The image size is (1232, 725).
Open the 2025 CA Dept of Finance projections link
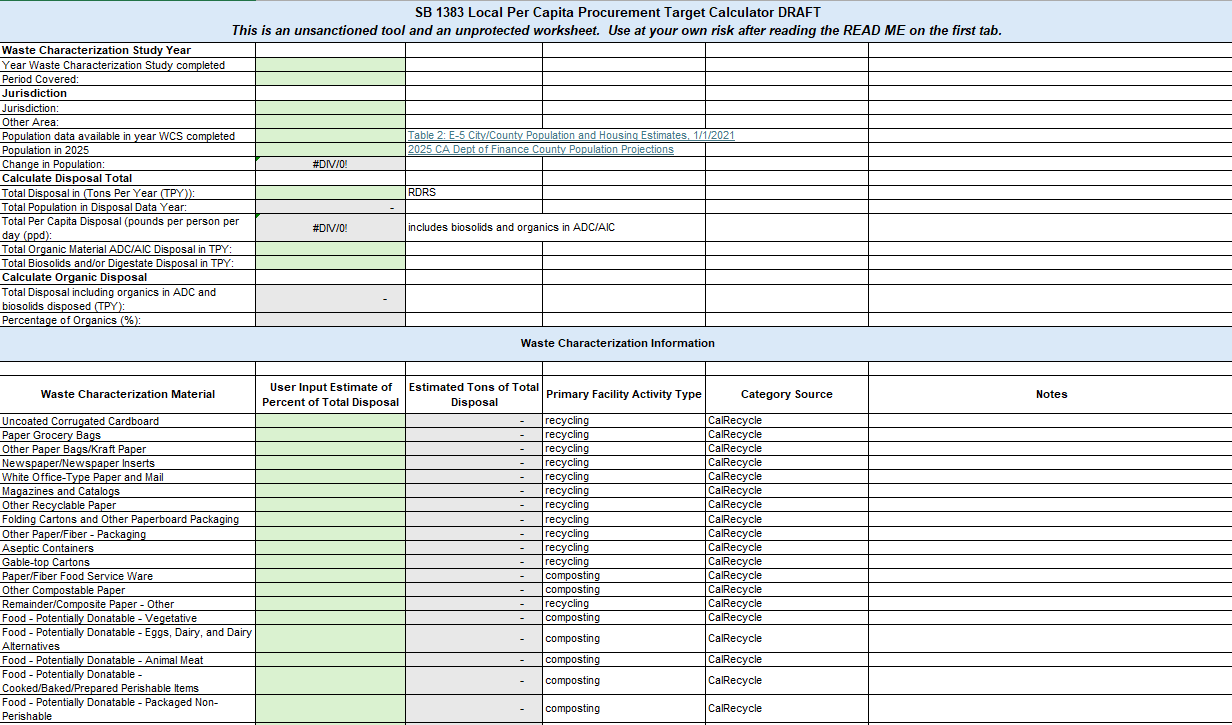(540, 149)
